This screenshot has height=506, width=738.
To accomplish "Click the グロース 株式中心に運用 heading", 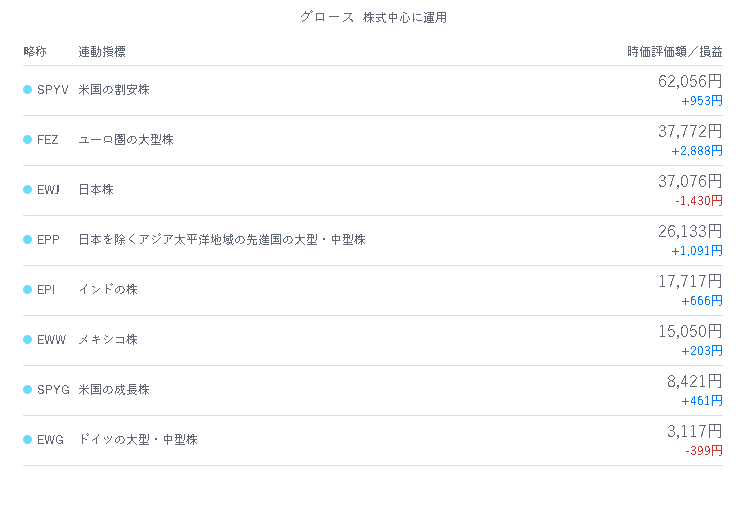I will pyautogui.click(x=374, y=17).
